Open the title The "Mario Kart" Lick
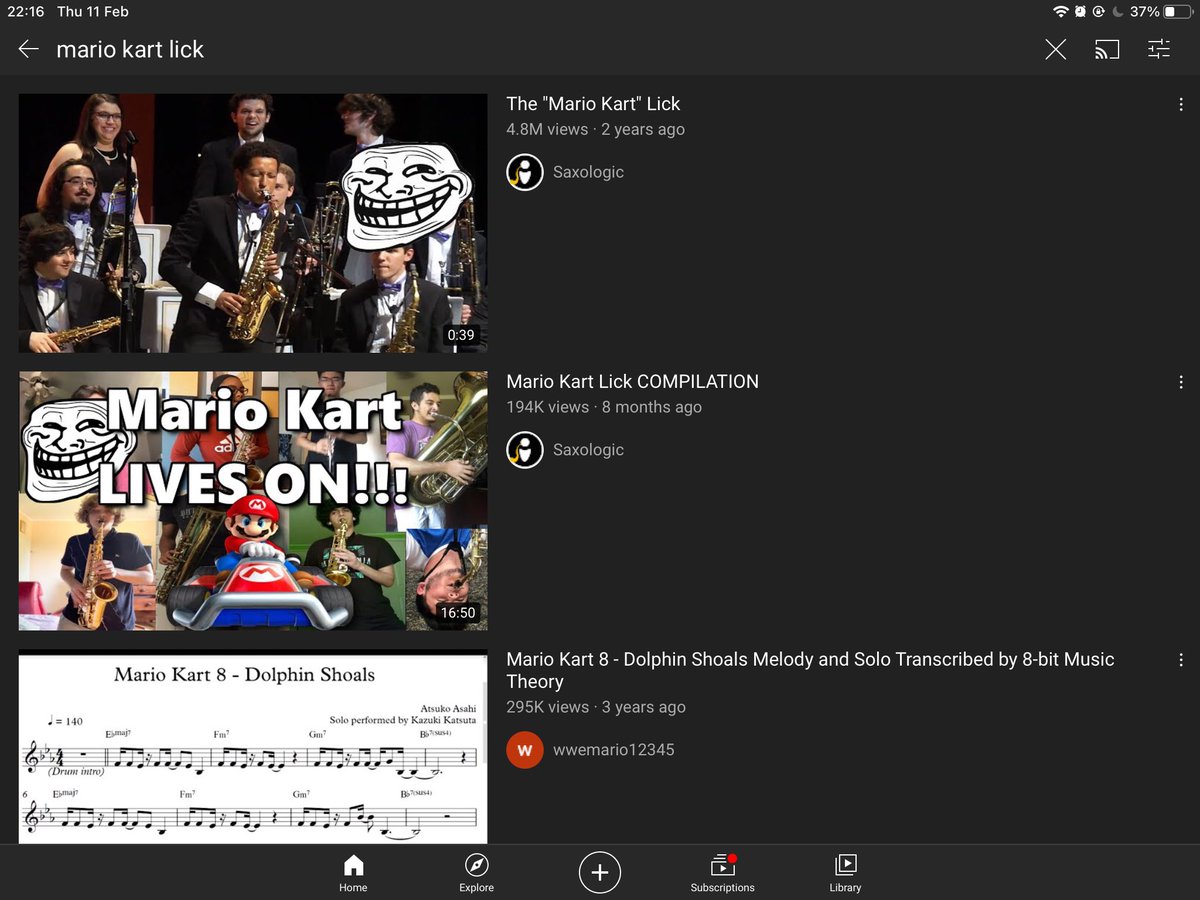The width and height of the screenshot is (1200, 900). [x=593, y=104]
